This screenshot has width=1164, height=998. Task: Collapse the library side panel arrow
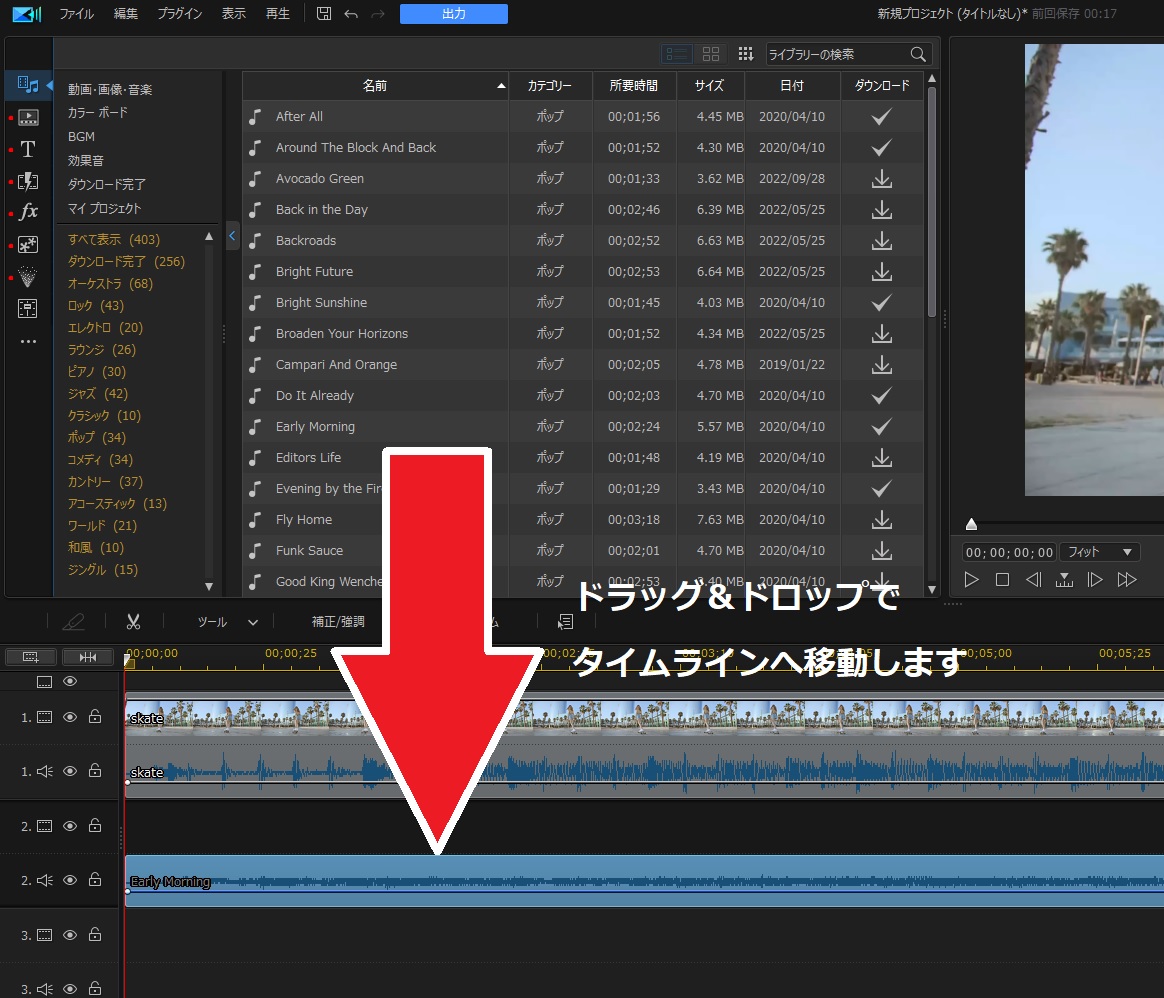(232, 237)
